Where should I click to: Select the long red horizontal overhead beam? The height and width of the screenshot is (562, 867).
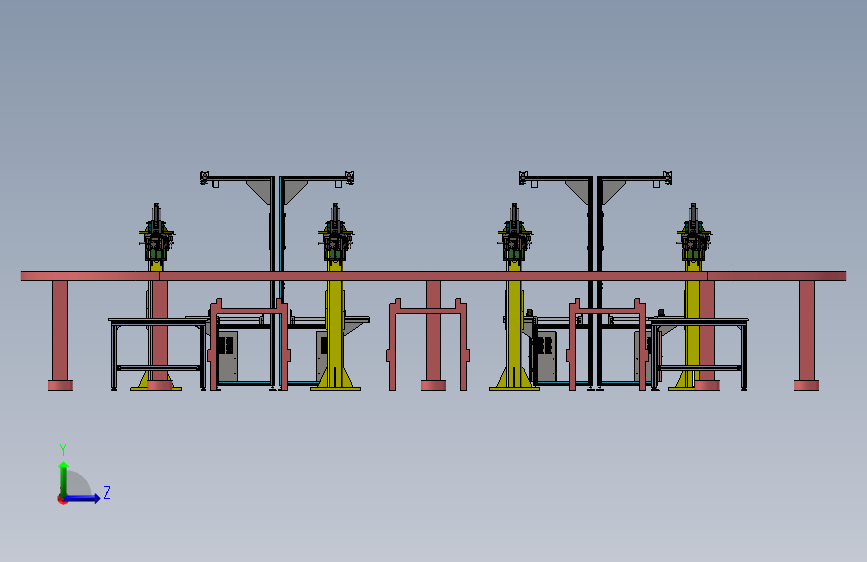pyautogui.click(x=434, y=276)
